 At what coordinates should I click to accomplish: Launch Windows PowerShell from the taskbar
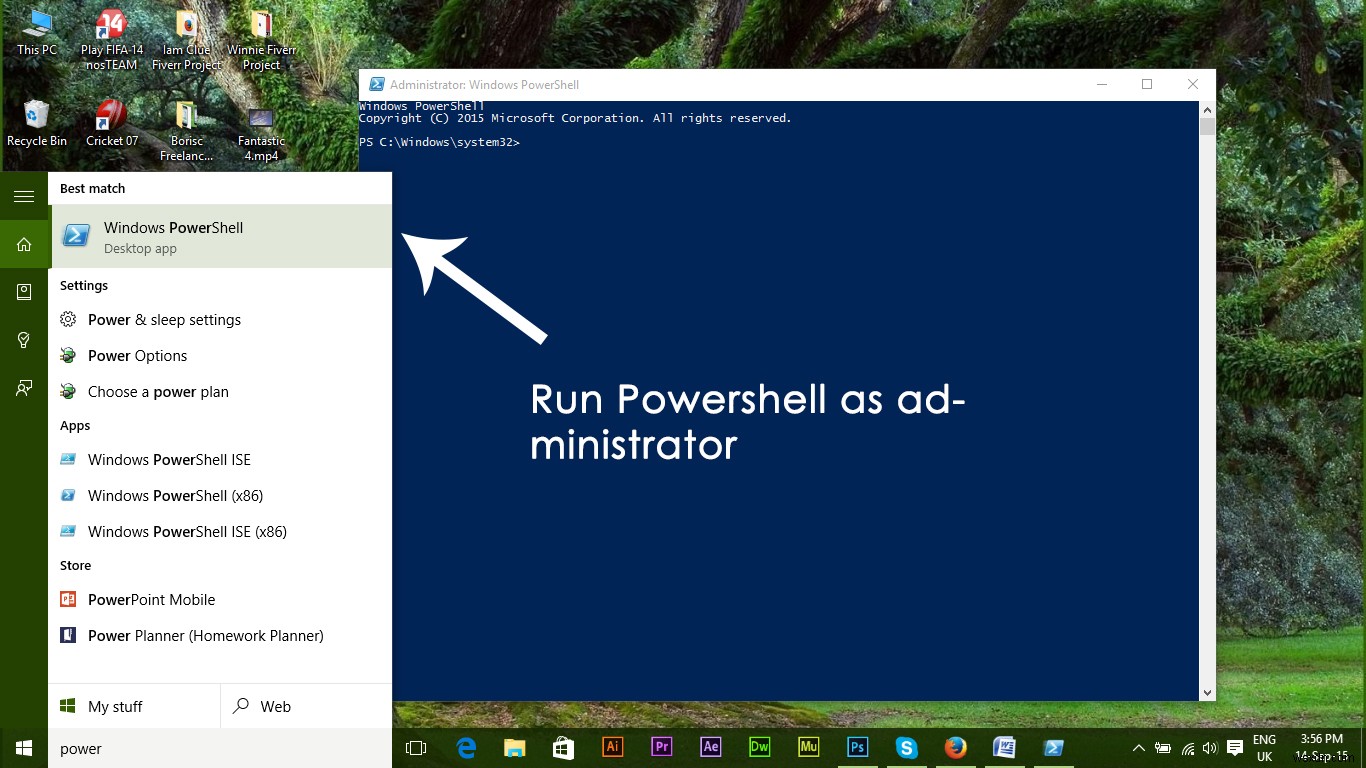click(x=1053, y=747)
